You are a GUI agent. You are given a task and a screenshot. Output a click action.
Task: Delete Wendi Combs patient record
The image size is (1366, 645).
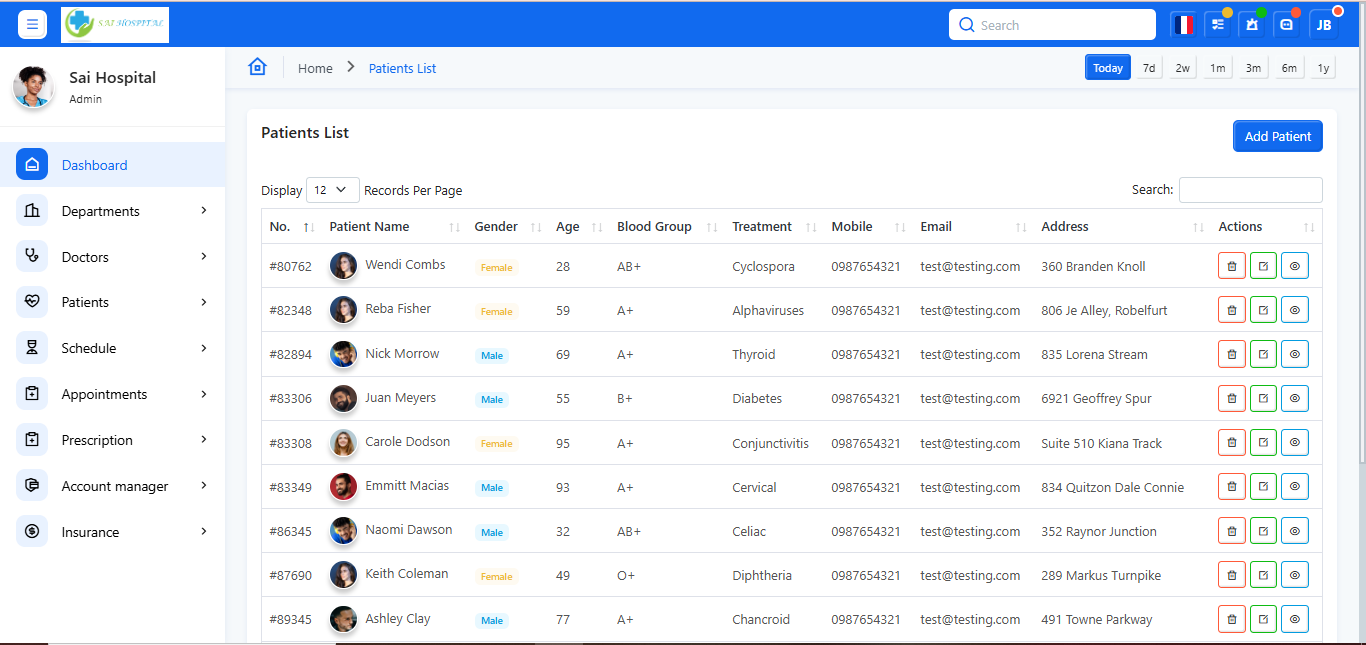(1231, 266)
